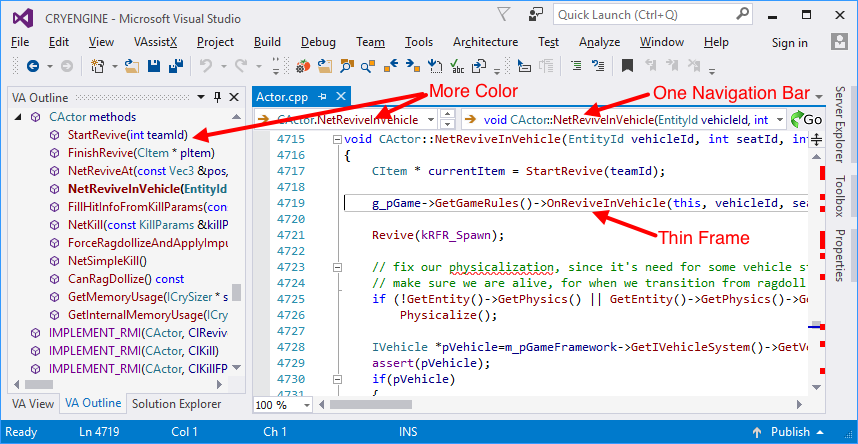Viewport: 858px width, 444px height.
Task: Click the notifications funnel icon in title bar
Action: [x=504, y=14]
